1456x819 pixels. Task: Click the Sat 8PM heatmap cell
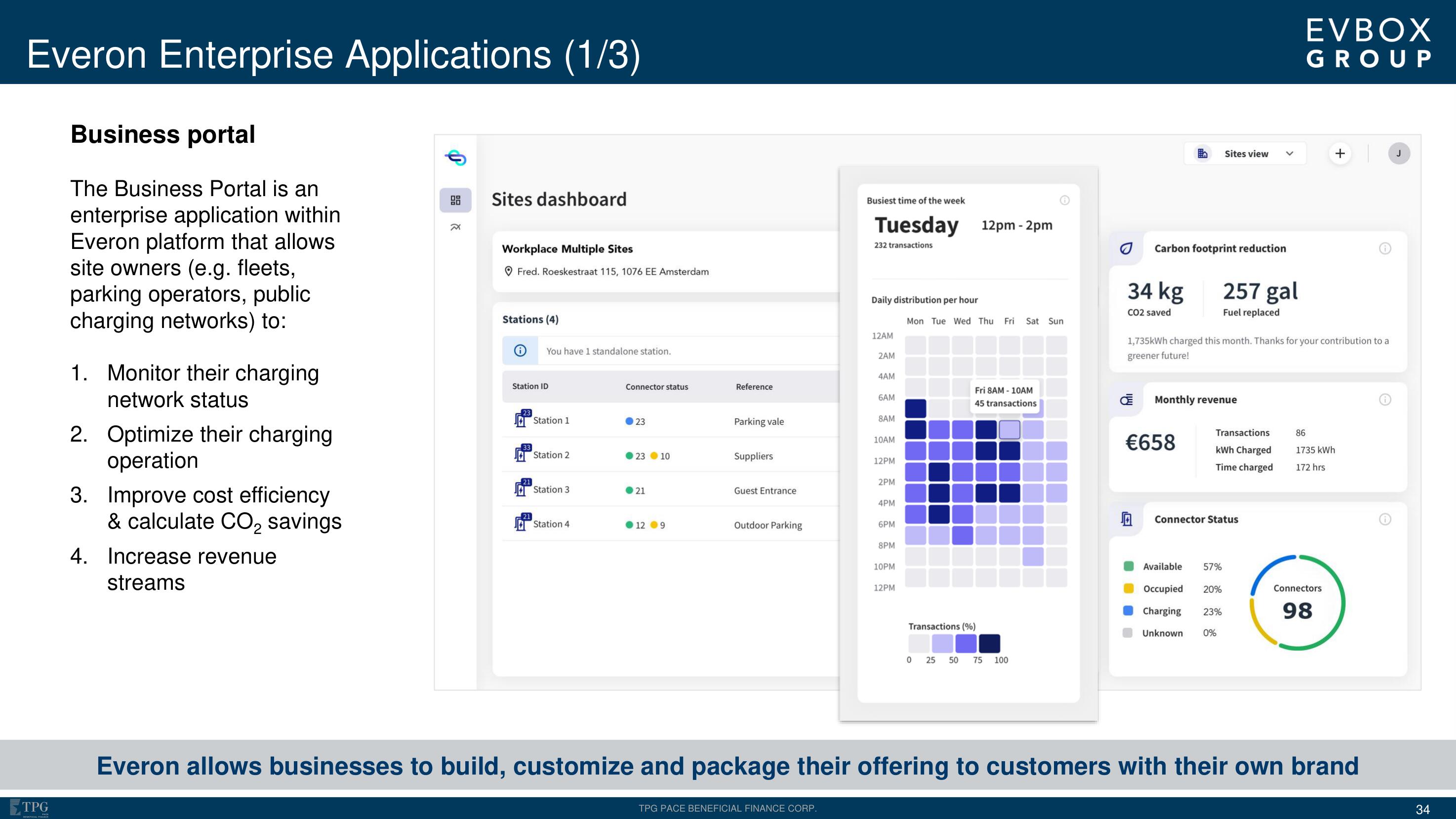coord(1033,556)
